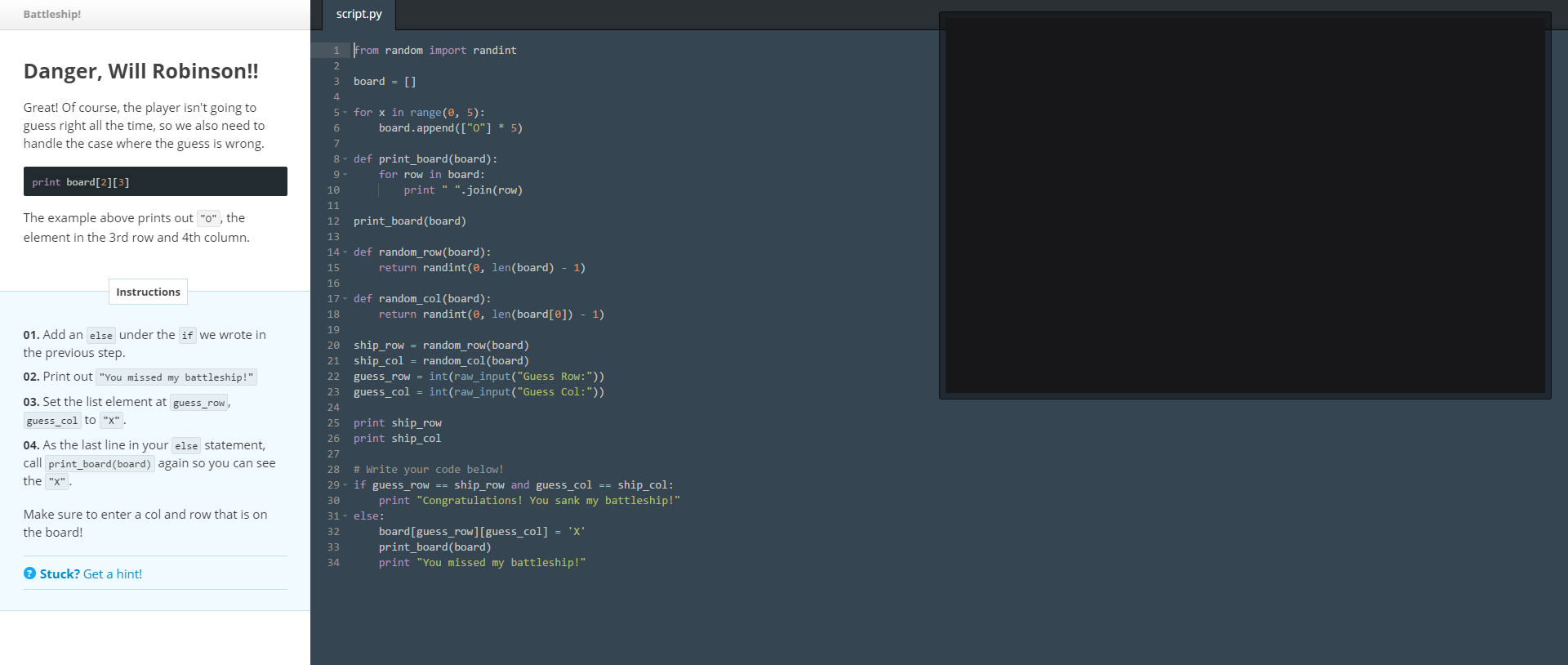Click the 'guess_row' snippet in instruction 03
The height and width of the screenshot is (665, 1568).
[199, 403]
